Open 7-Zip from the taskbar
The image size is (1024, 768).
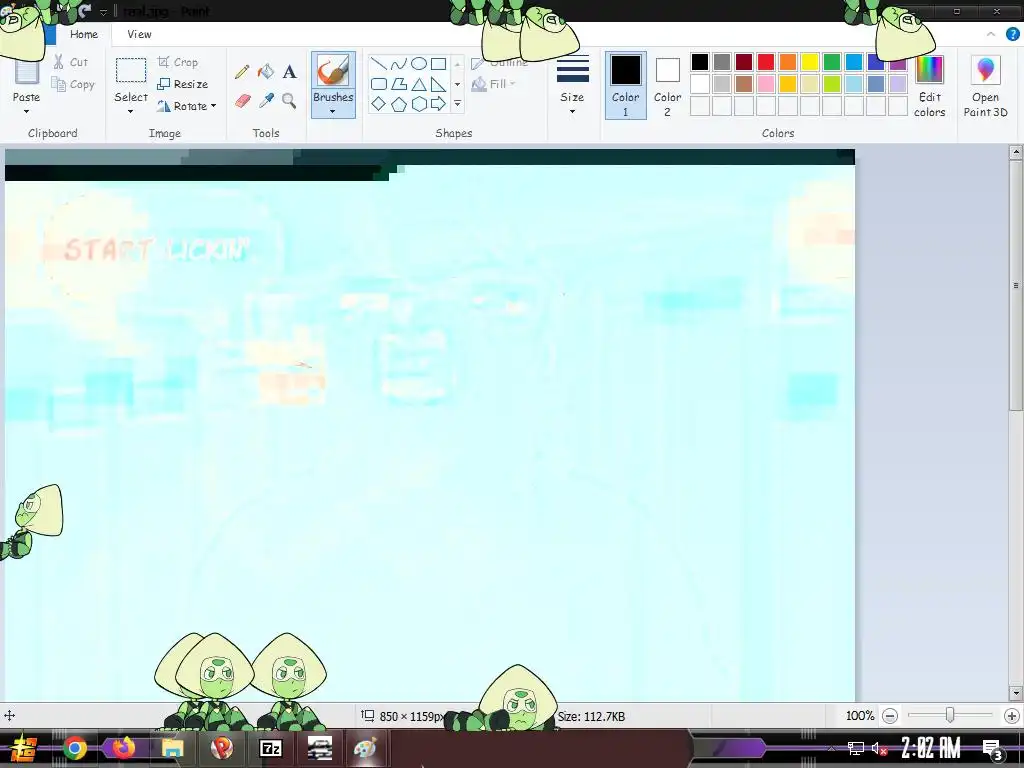[x=270, y=748]
